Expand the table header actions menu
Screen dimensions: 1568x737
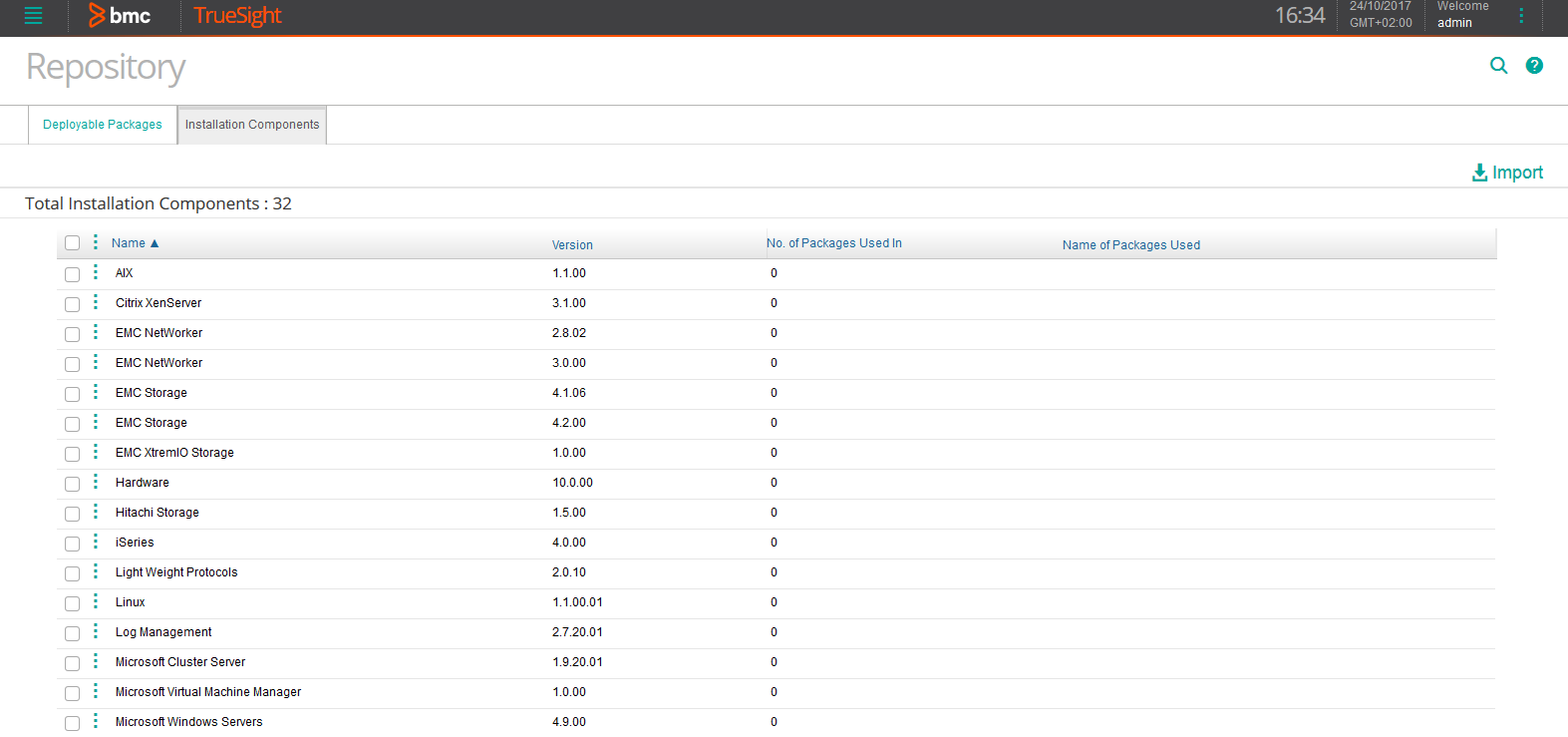96,242
